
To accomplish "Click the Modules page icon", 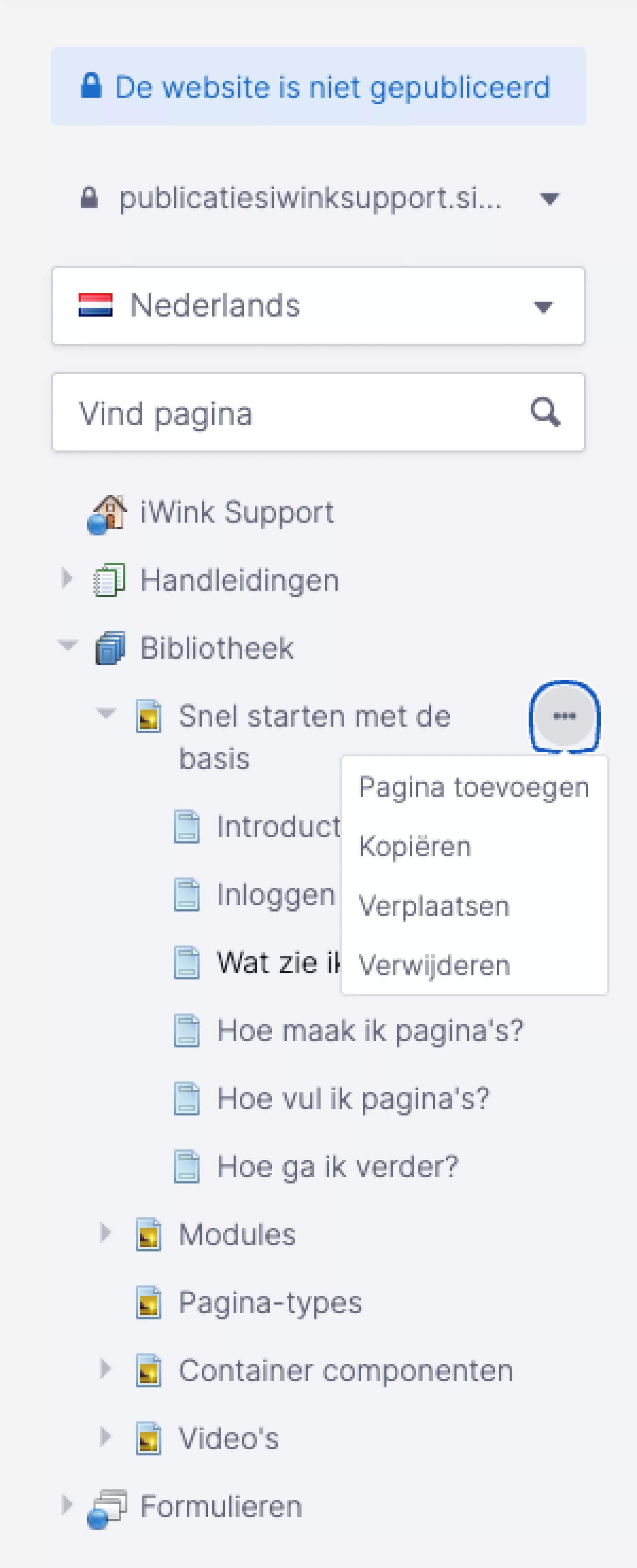I will click(x=148, y=1234).
